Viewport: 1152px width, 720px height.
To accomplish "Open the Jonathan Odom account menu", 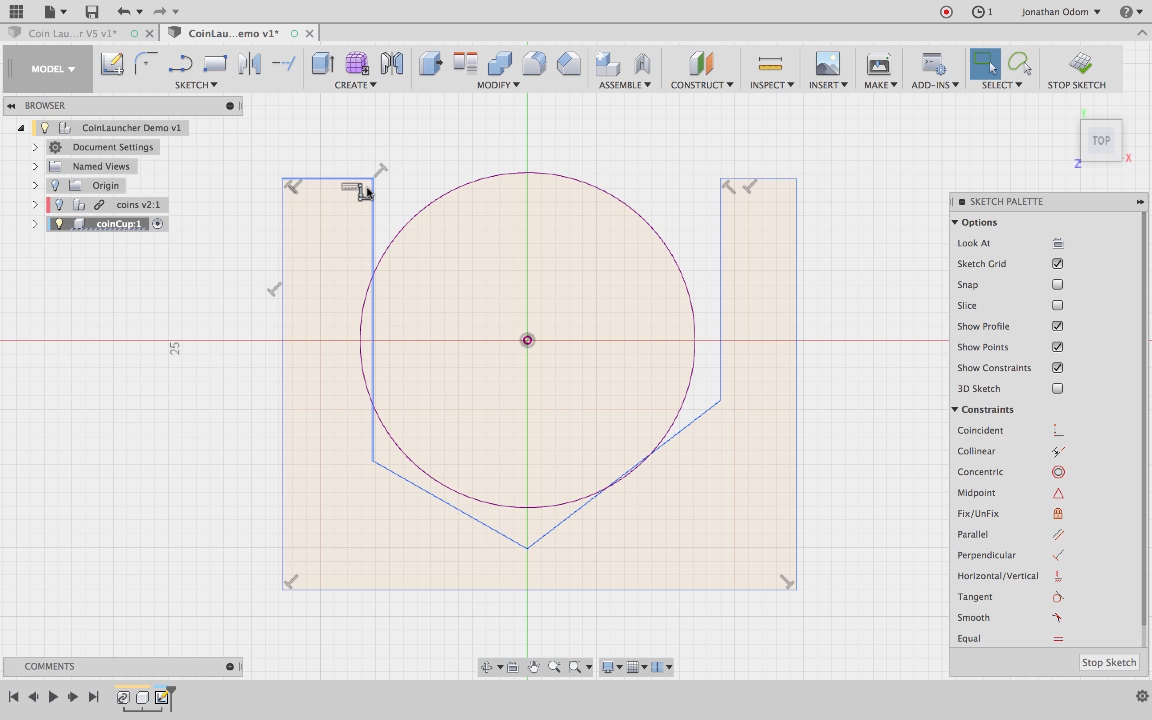I will [1060, 12].
